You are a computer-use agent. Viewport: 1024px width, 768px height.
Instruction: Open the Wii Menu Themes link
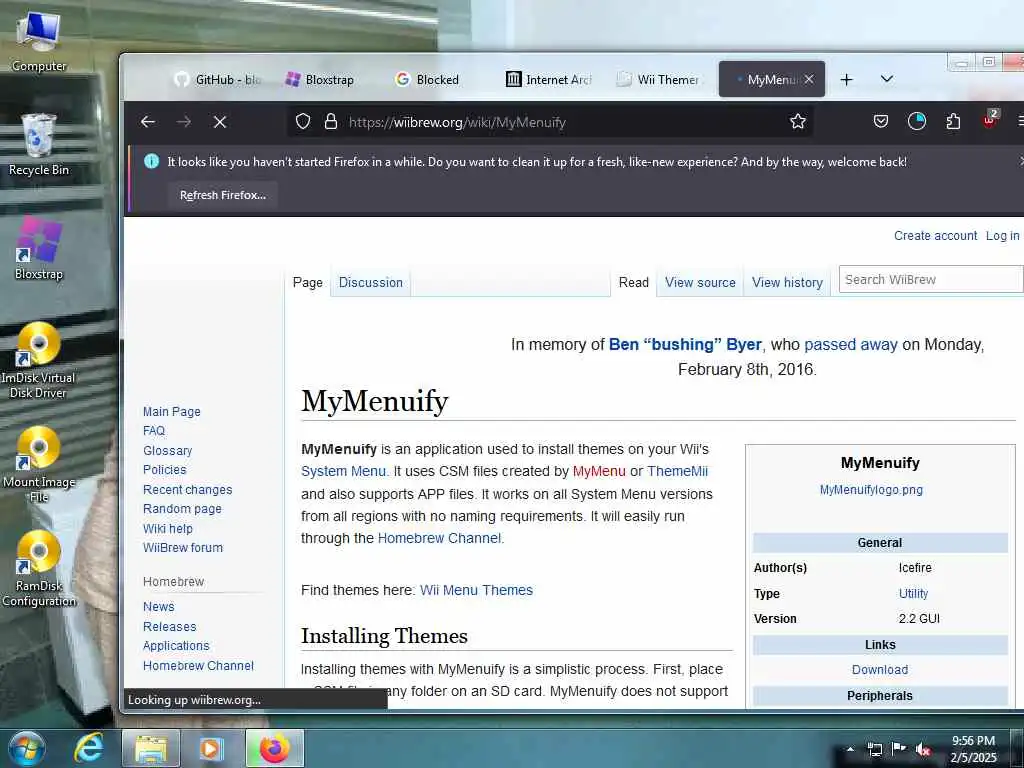coord(476,590)
